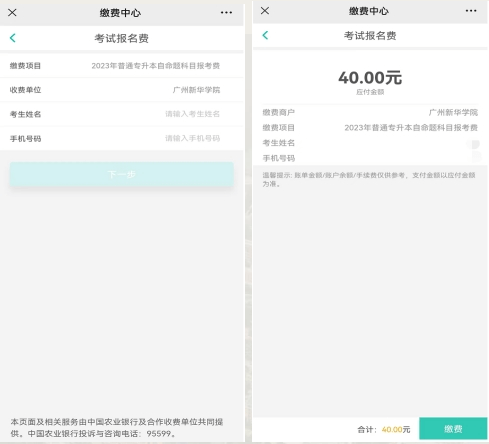Click the 40.00元 amount due heading

coord(370,78)
